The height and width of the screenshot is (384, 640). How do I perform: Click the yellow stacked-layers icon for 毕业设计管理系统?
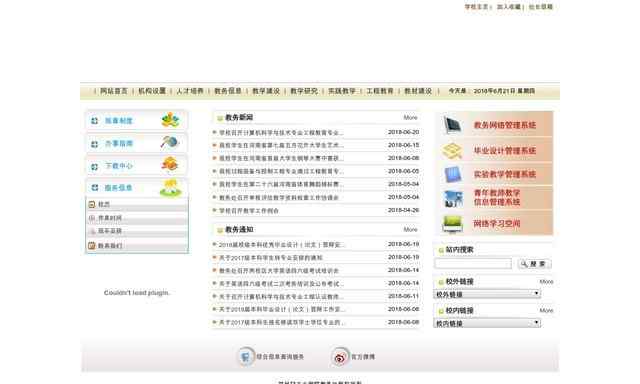(x=452, y=151)
